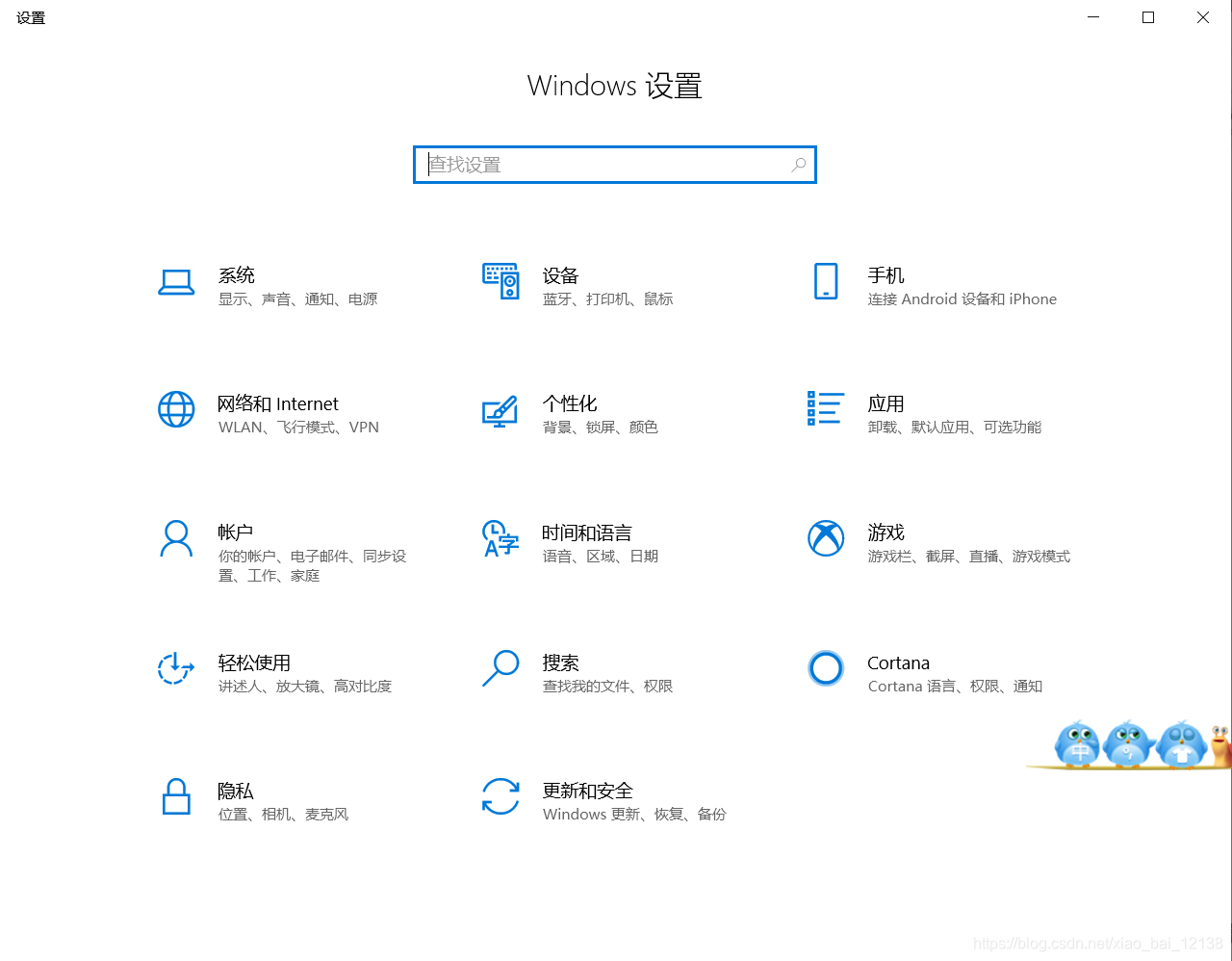
Task: Open the 个性化 paintbrush icon
Action: click(500, 411)
